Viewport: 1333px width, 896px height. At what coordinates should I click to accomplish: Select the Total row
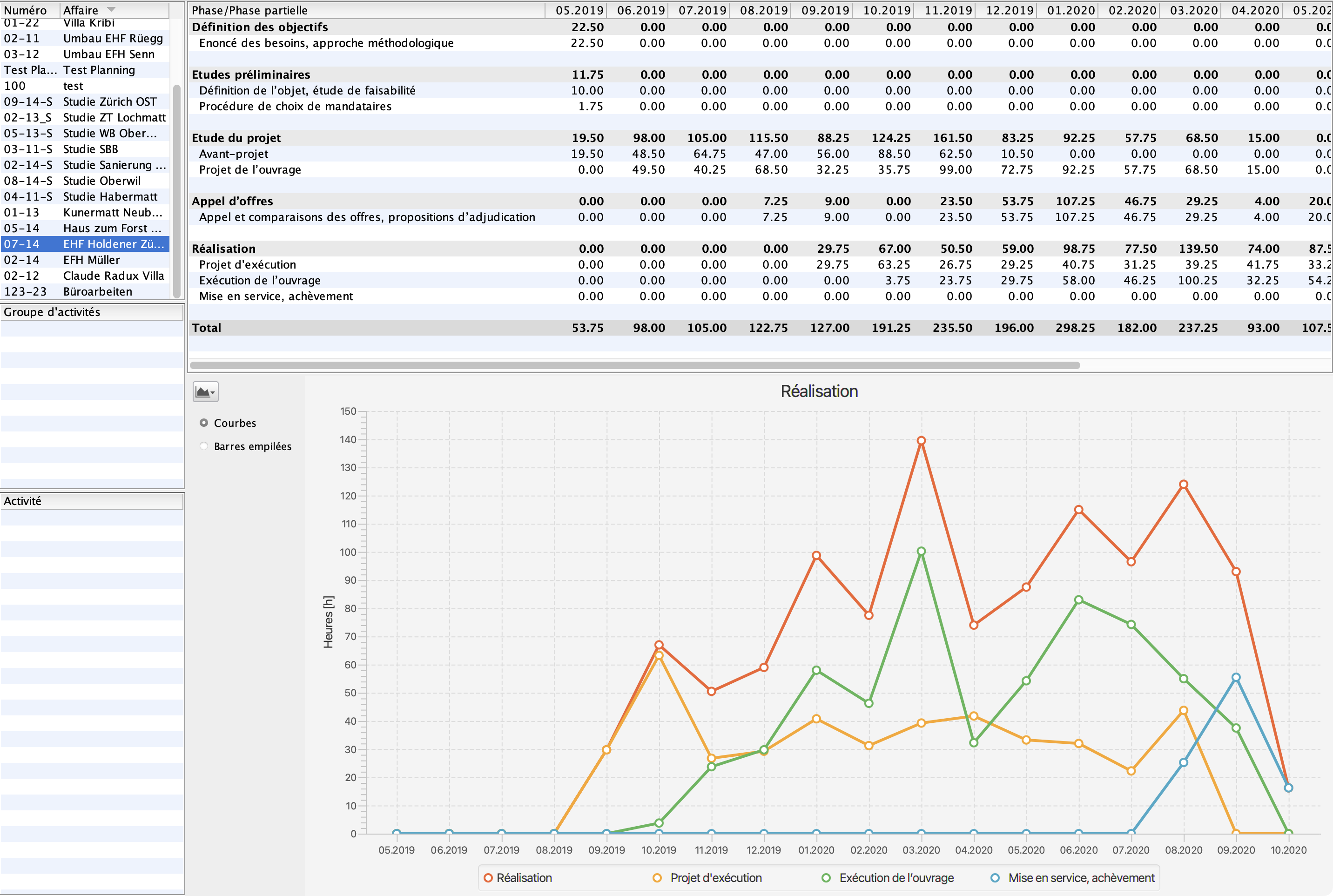pyautogui.click(x=761, y=328)
